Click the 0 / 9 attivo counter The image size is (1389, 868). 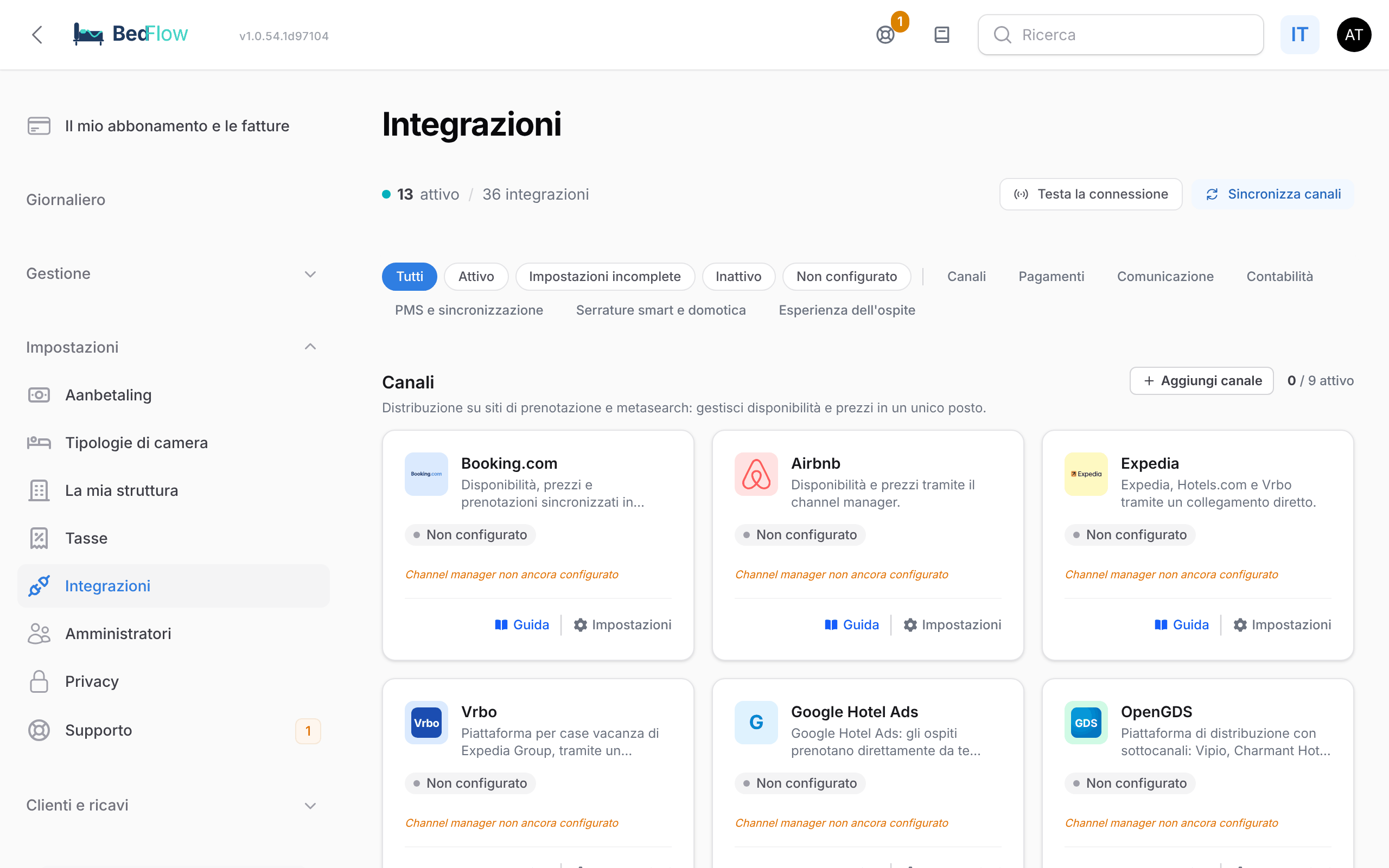(x=1320, y=381)
